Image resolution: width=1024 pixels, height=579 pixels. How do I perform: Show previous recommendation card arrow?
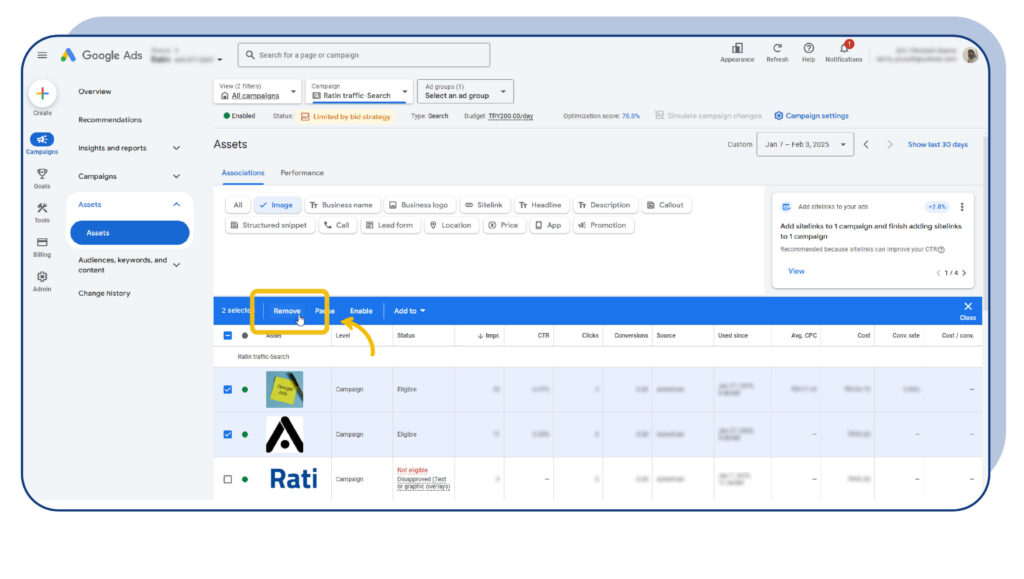click(x=938, y=273)
